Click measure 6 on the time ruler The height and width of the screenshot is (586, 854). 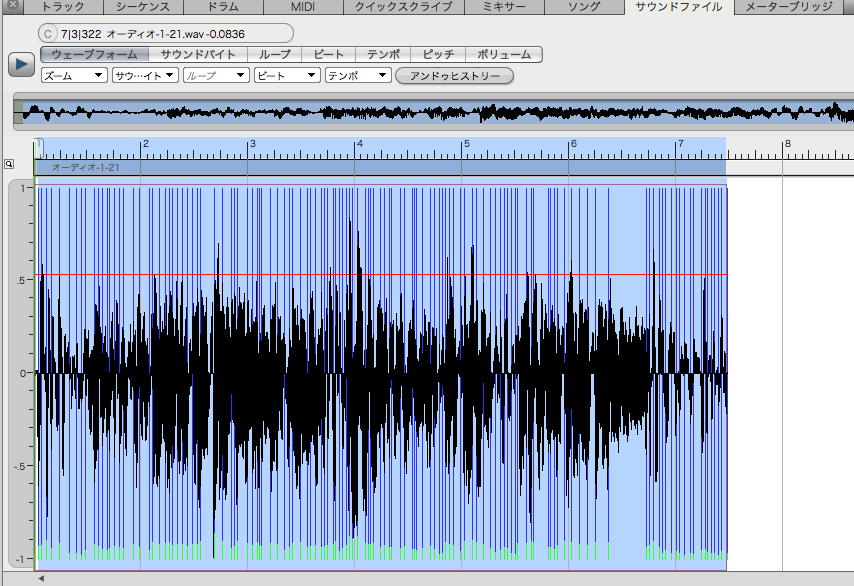click(x=573, y=144)
